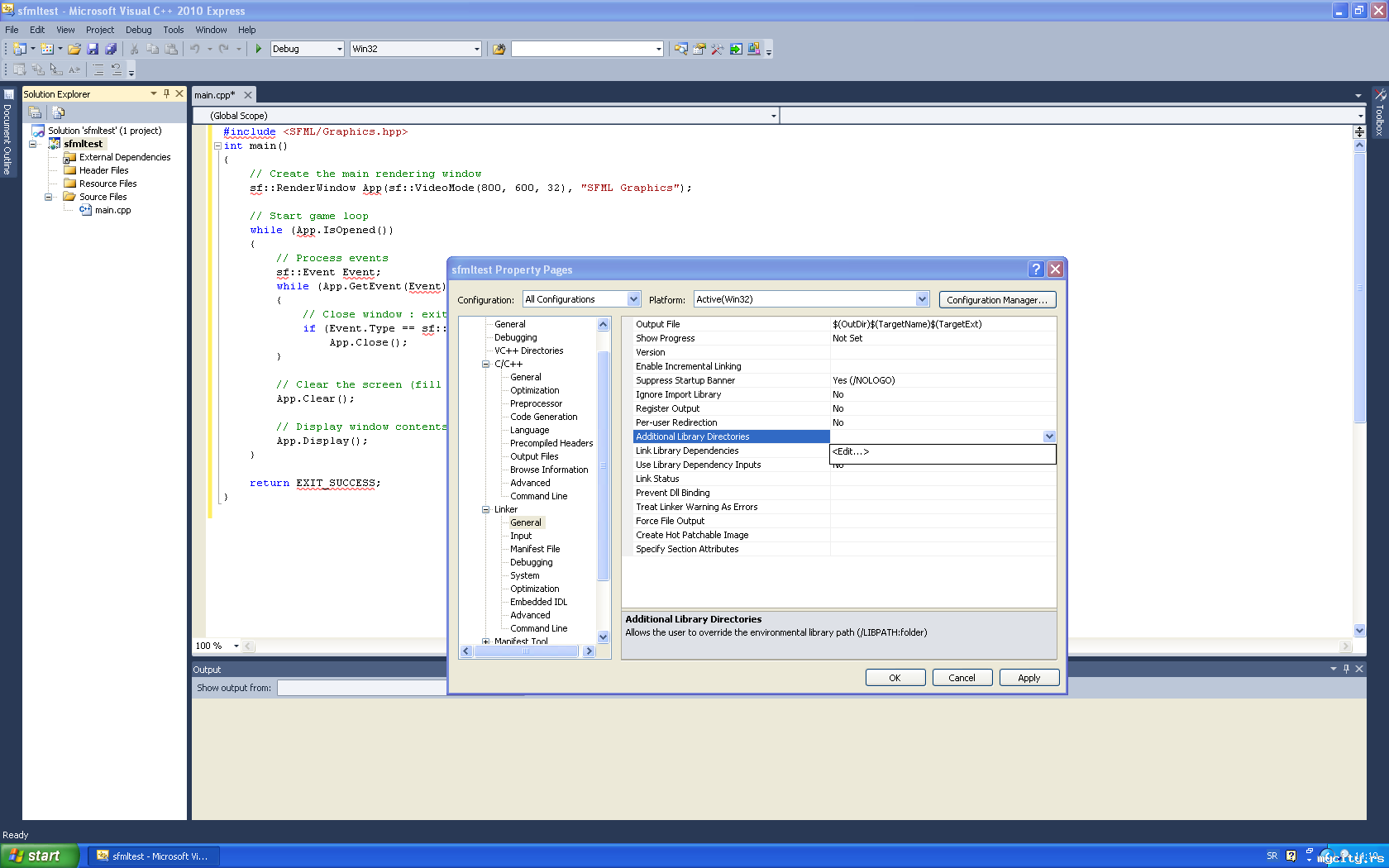Switch to the main.cpp tab
This screenshot has height=868, width=1389.
pos(215,95)
